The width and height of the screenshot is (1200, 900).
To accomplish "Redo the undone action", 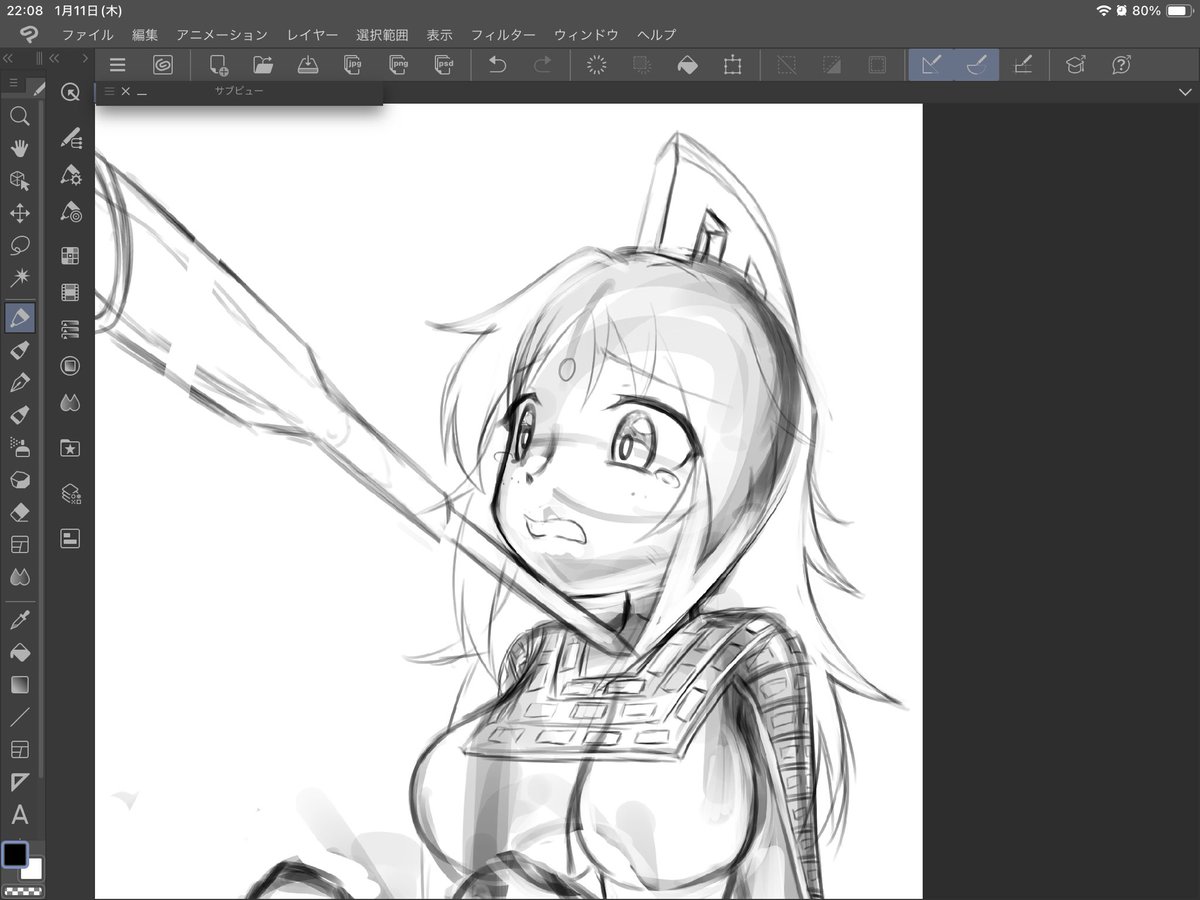I will 542,66.
